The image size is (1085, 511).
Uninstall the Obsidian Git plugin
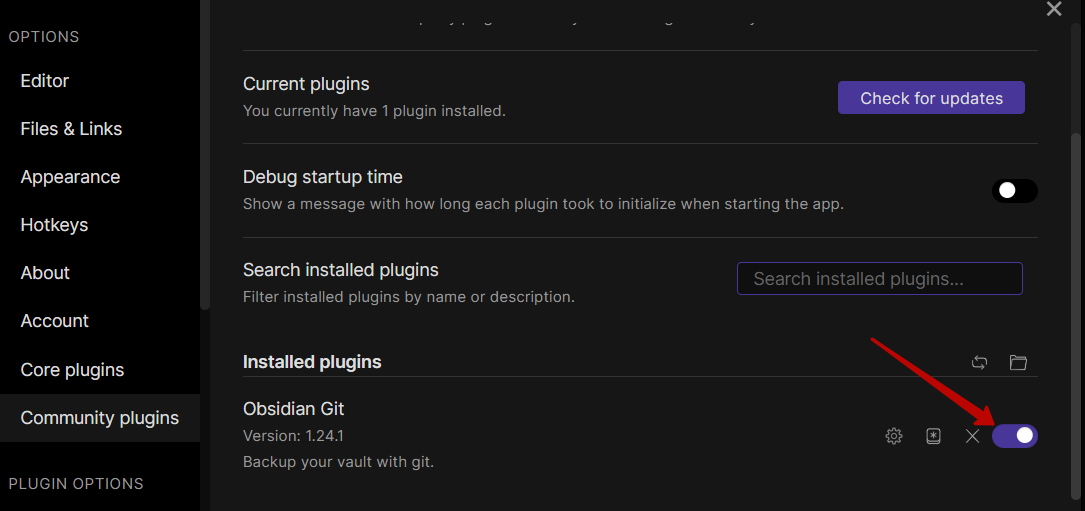972,436
